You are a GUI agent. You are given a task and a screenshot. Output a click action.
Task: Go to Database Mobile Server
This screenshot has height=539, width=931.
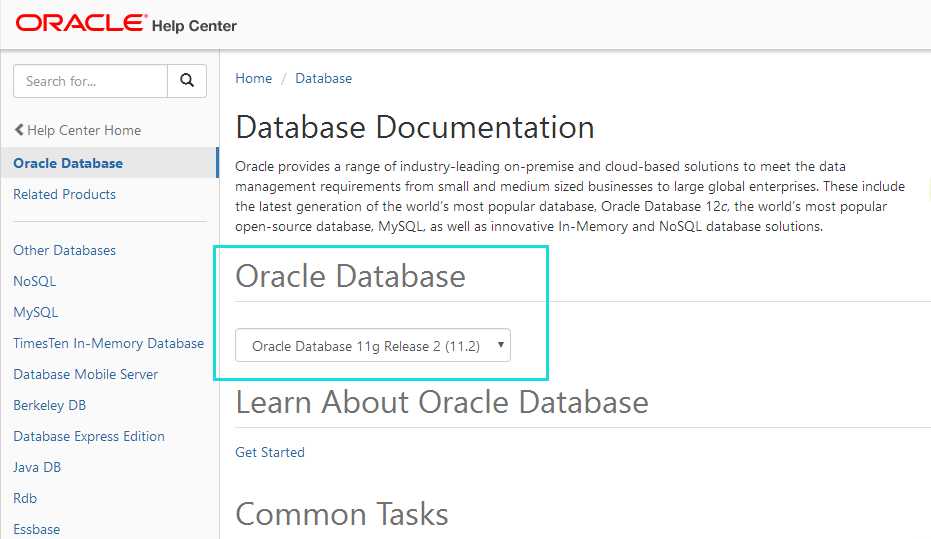[85, 374]
